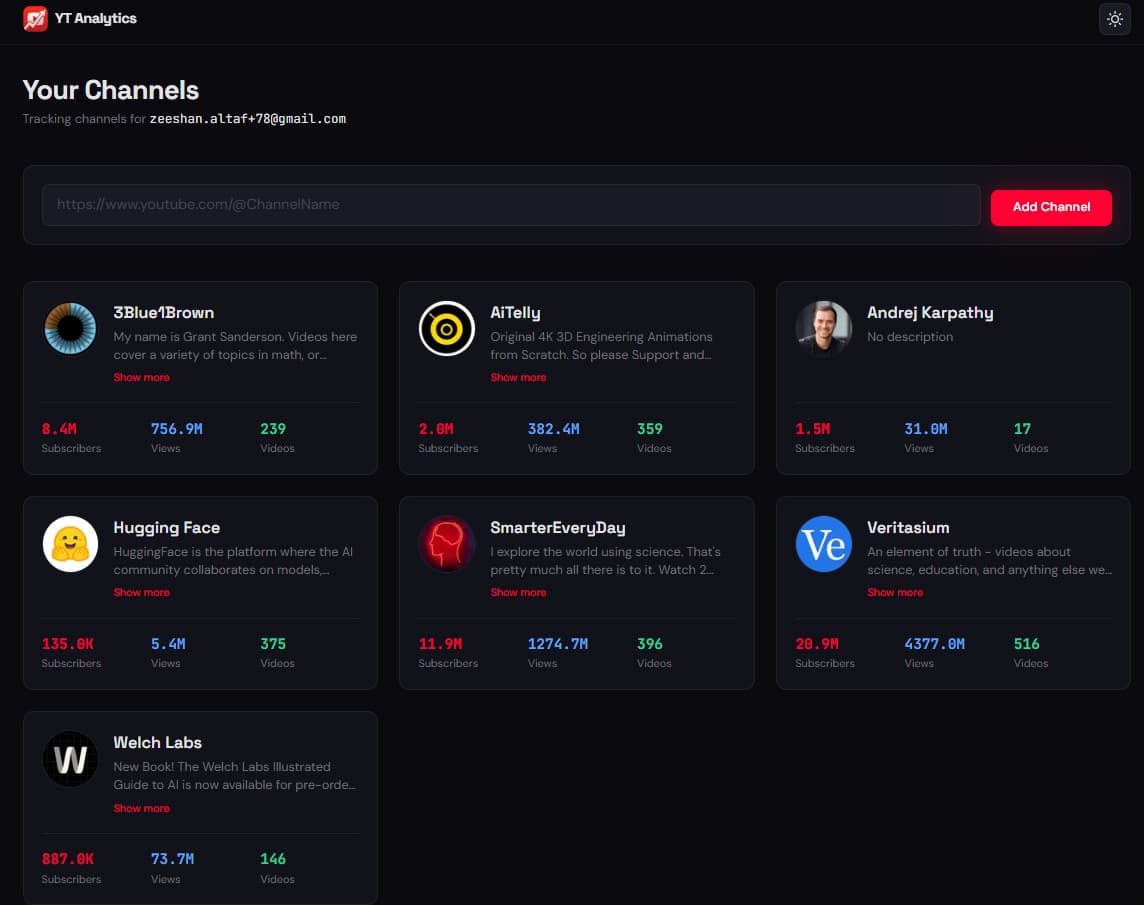Click AiTelly's 359 videos value
1144x905 pixels.
649,429
